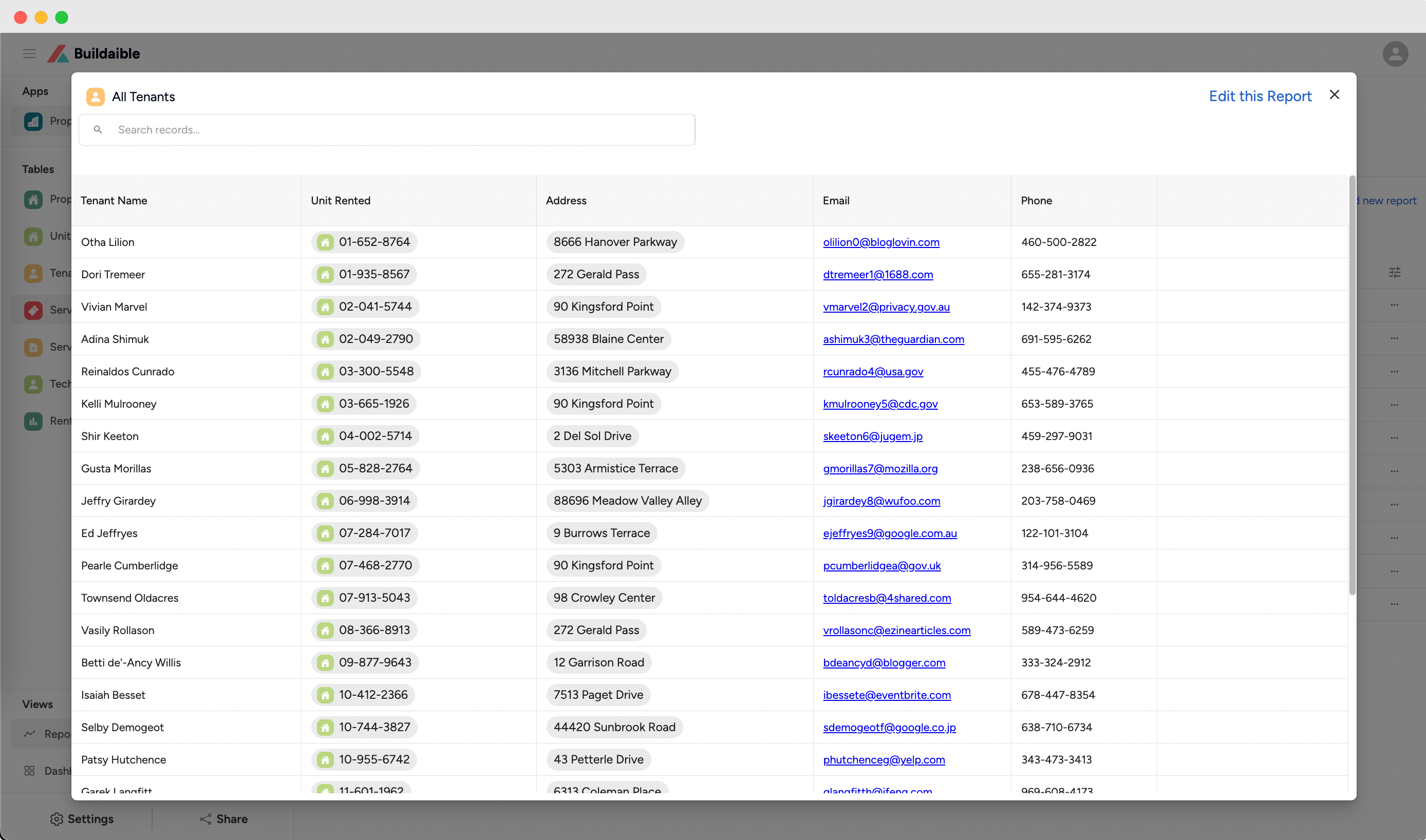This screenshot has width=1426, height=840.
Task: Select tenant Betti de'-Ancy Willis name
Action: (131, 662)
